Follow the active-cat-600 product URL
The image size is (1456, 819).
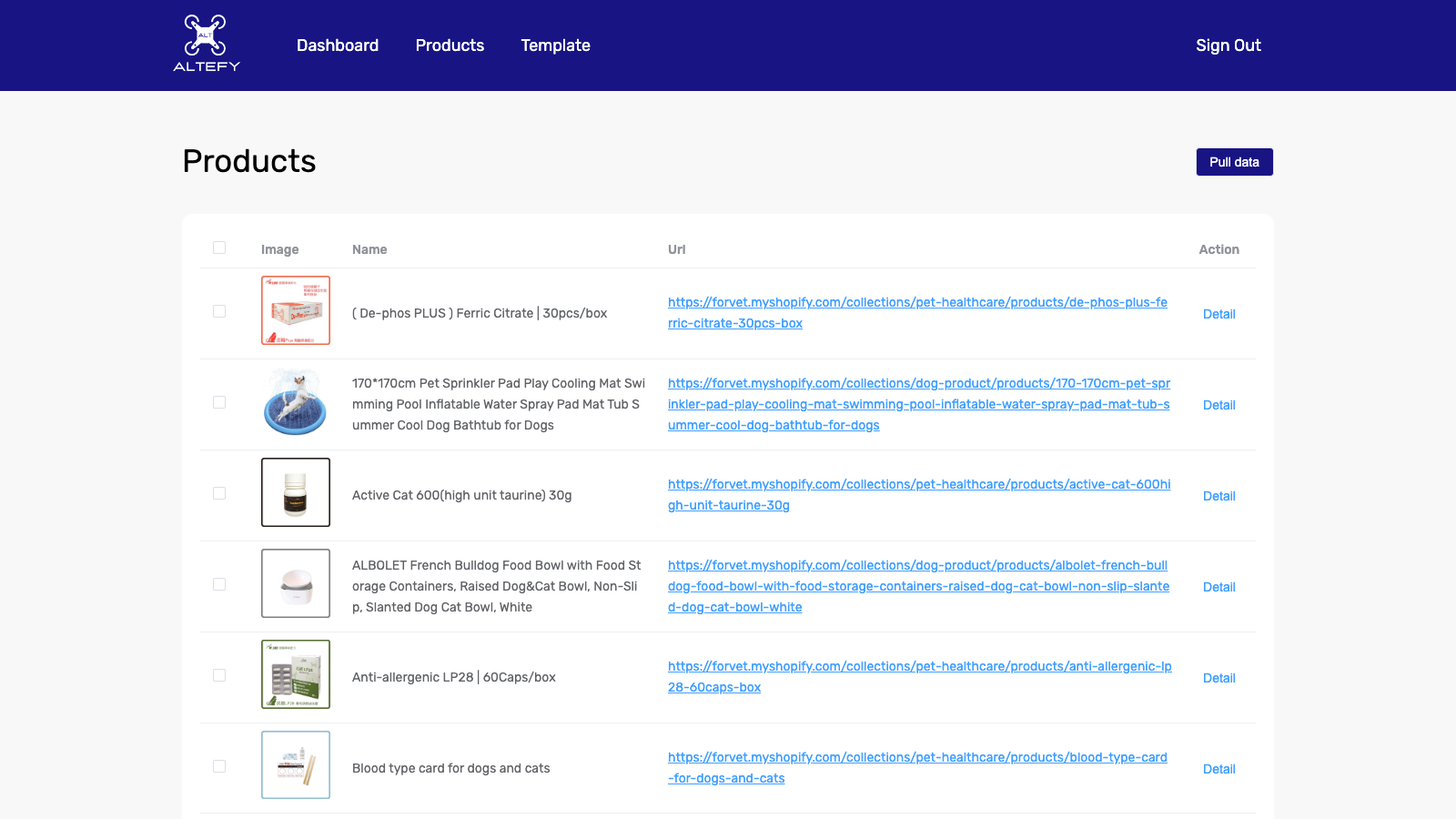click(x=918, y=485)
